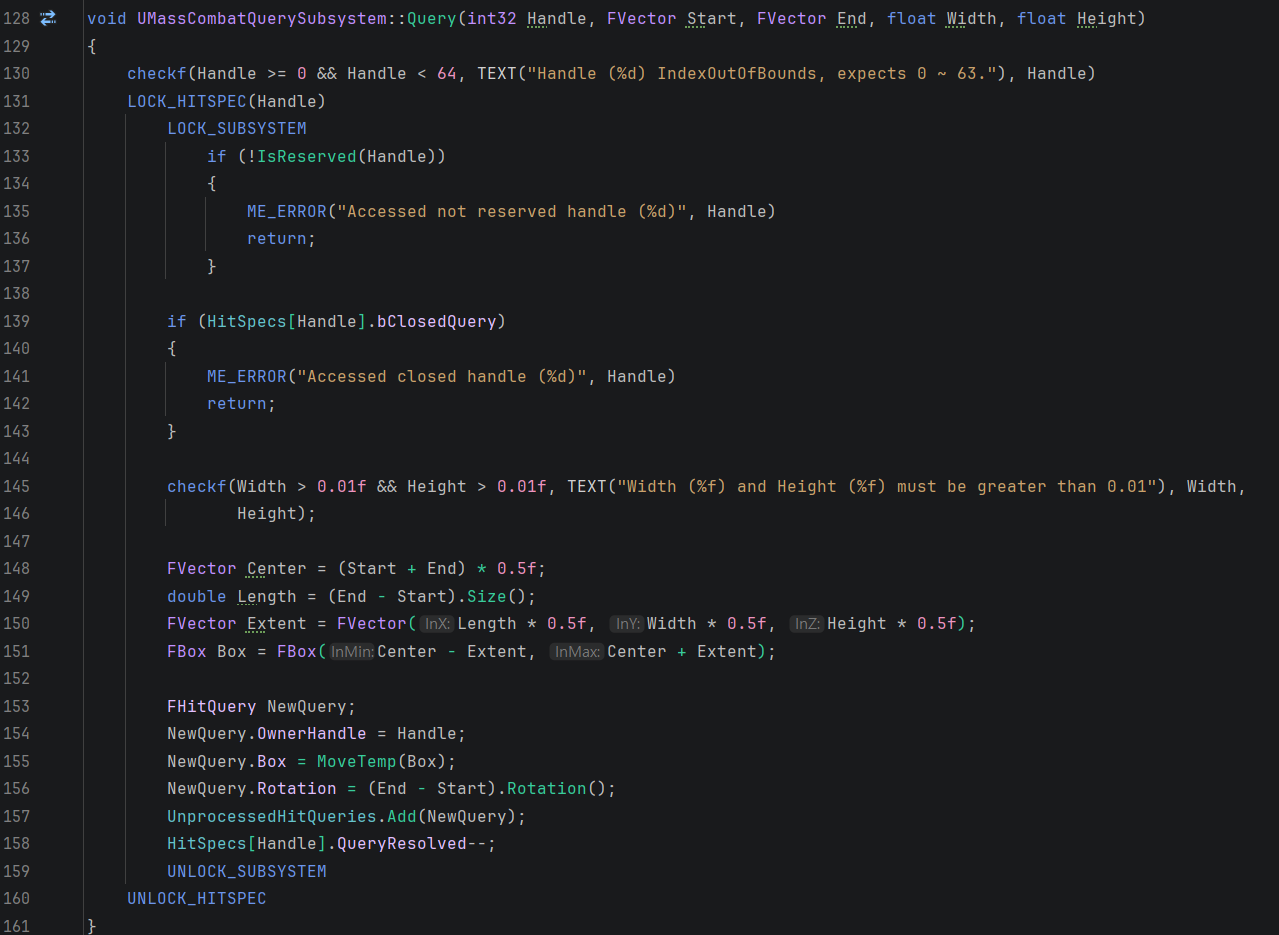This screenshot has height=935, width=1279.
Task: Click the UMassCombatQuerySubsystem class name
Action: [262, 18]
